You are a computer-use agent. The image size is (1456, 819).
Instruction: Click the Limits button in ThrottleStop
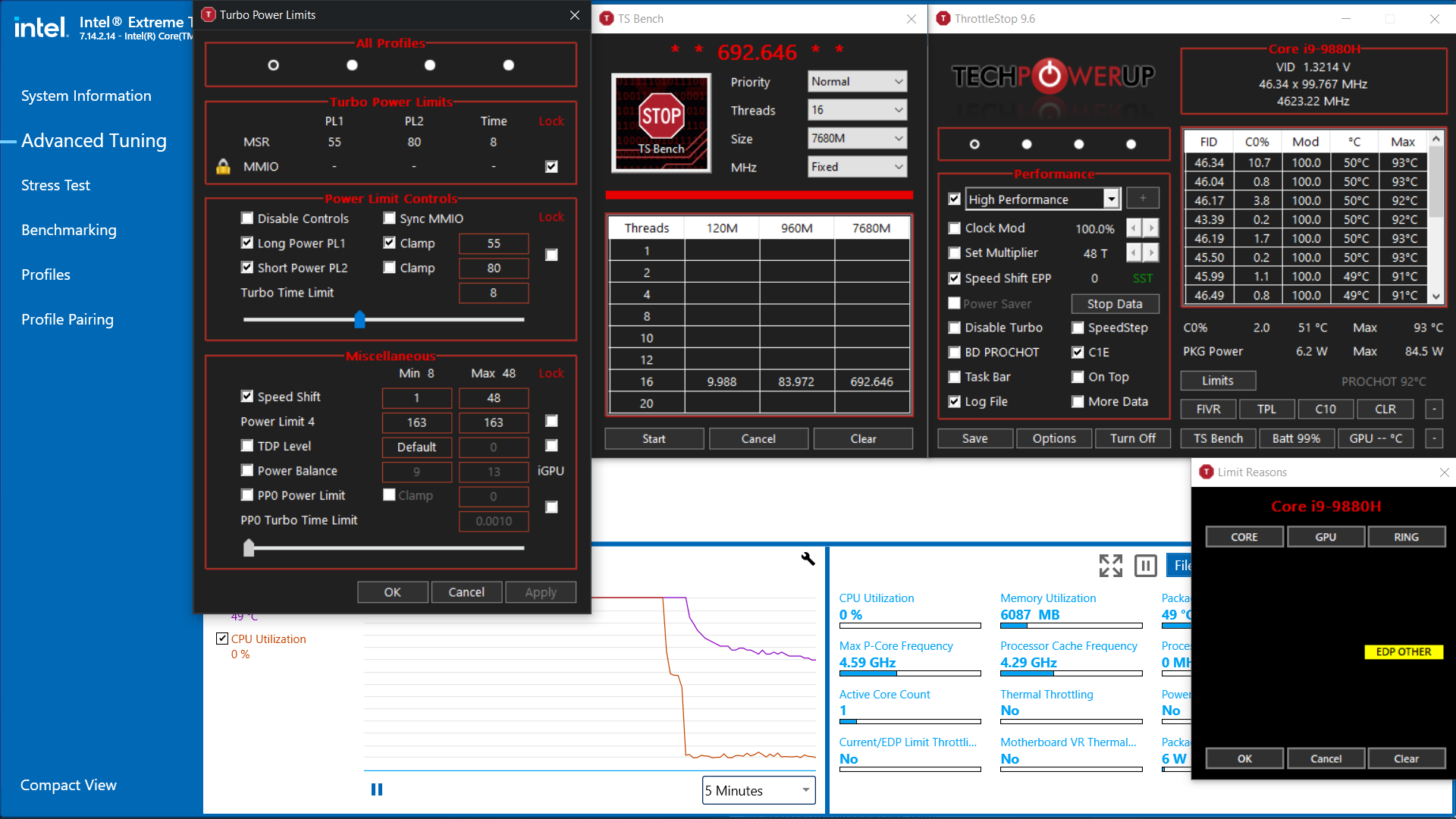pos(1218,381)
